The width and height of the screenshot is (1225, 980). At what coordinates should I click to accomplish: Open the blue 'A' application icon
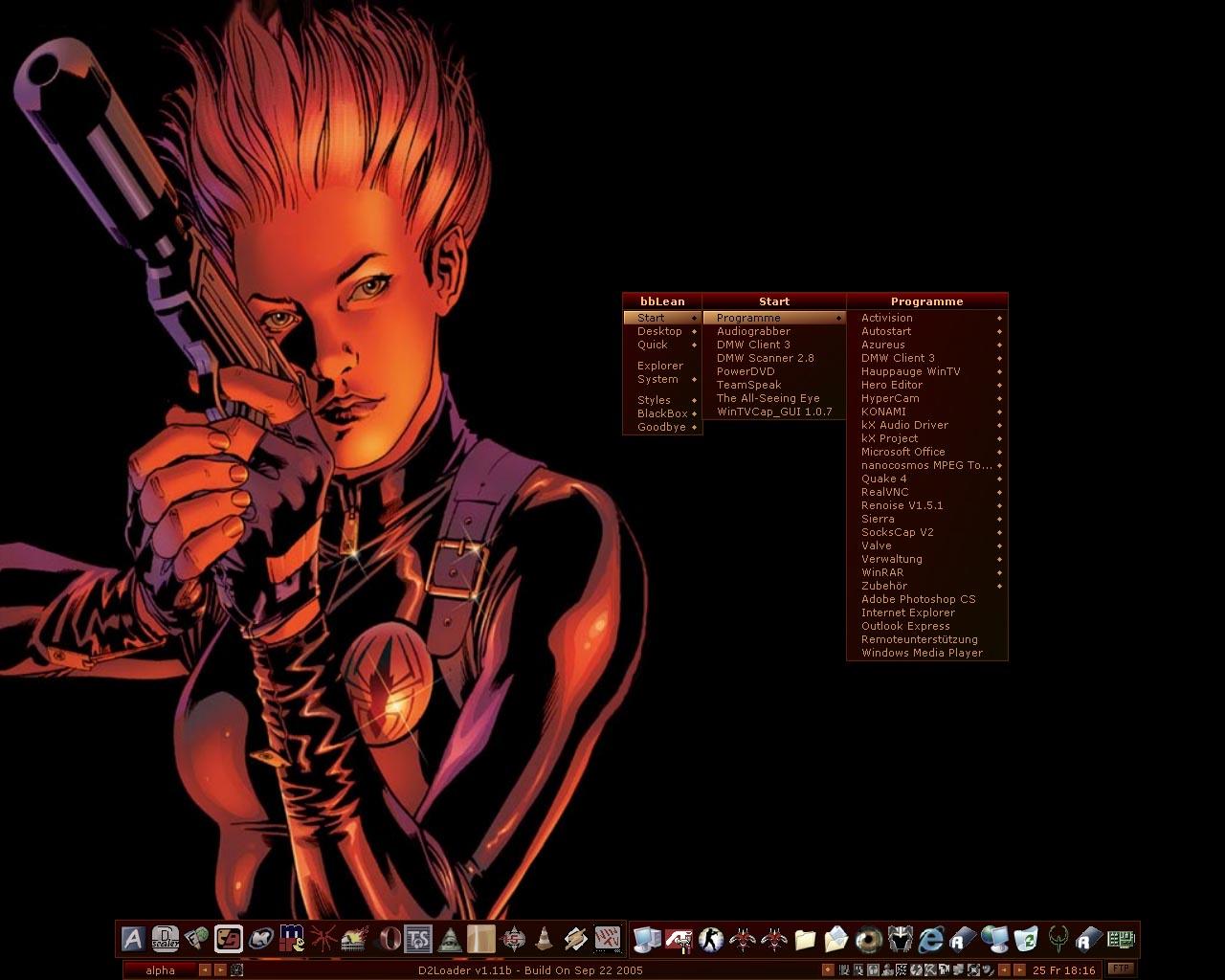[133, 939]
